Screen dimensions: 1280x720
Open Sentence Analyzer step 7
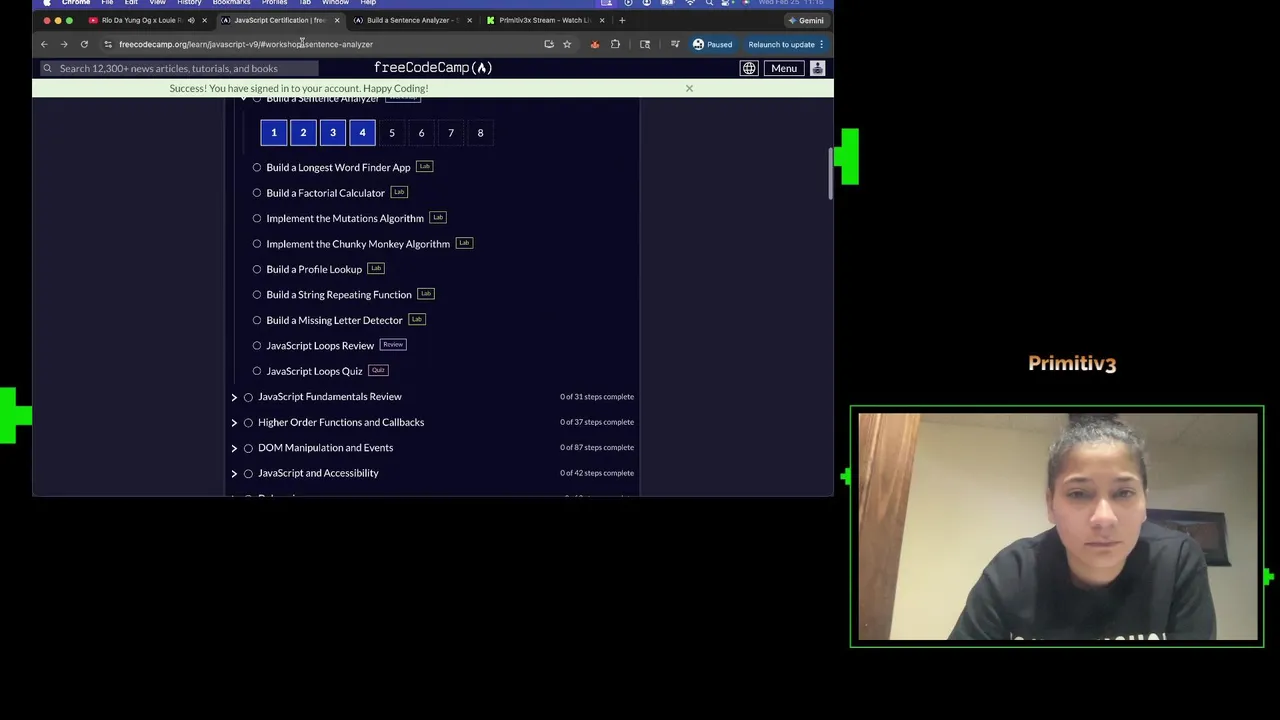click(x=451, y=133)
